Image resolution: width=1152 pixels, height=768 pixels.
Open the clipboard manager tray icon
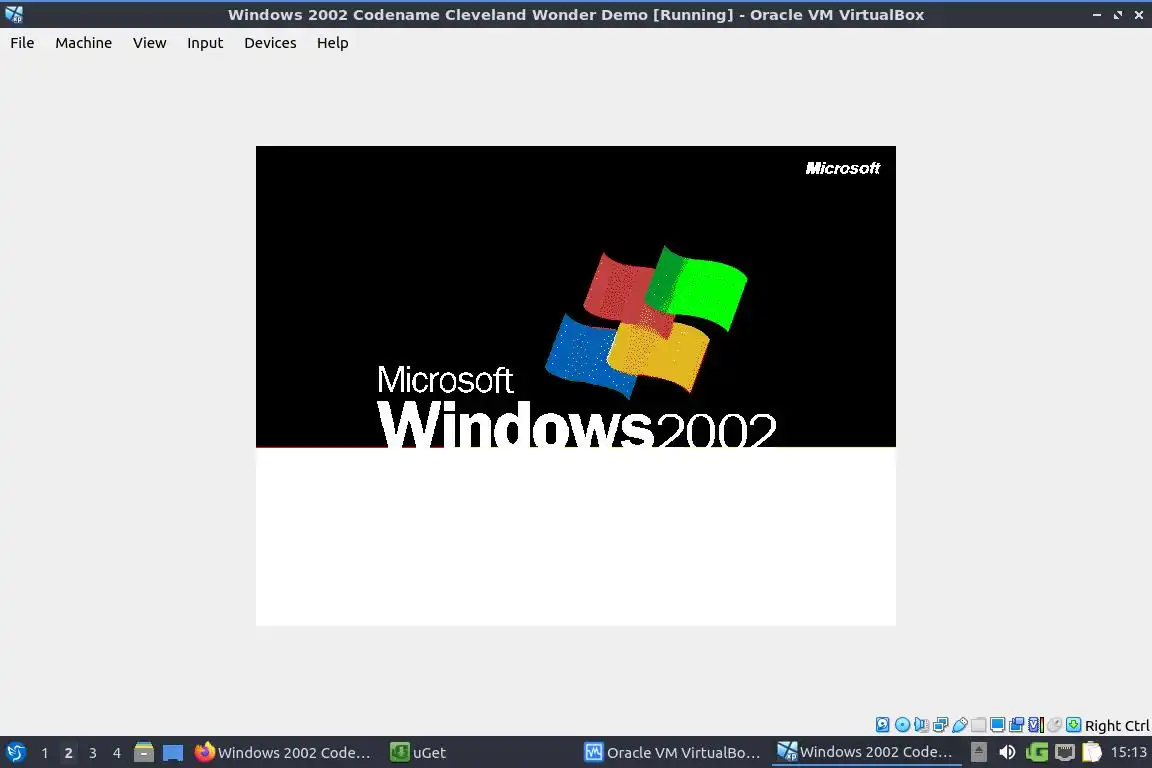pos(1092,752)
